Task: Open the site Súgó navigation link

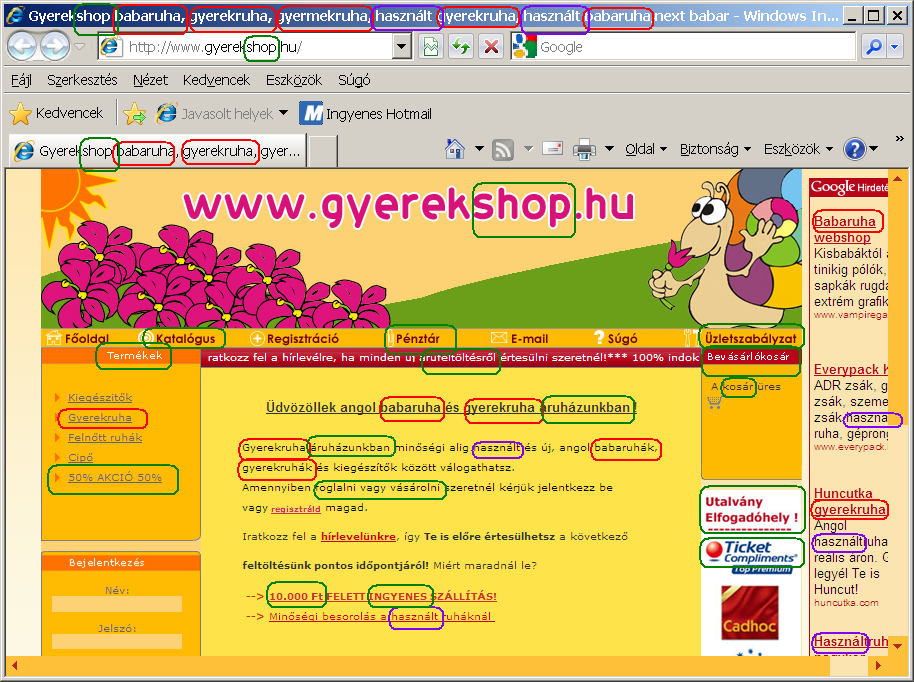Action: coord(616,338)
